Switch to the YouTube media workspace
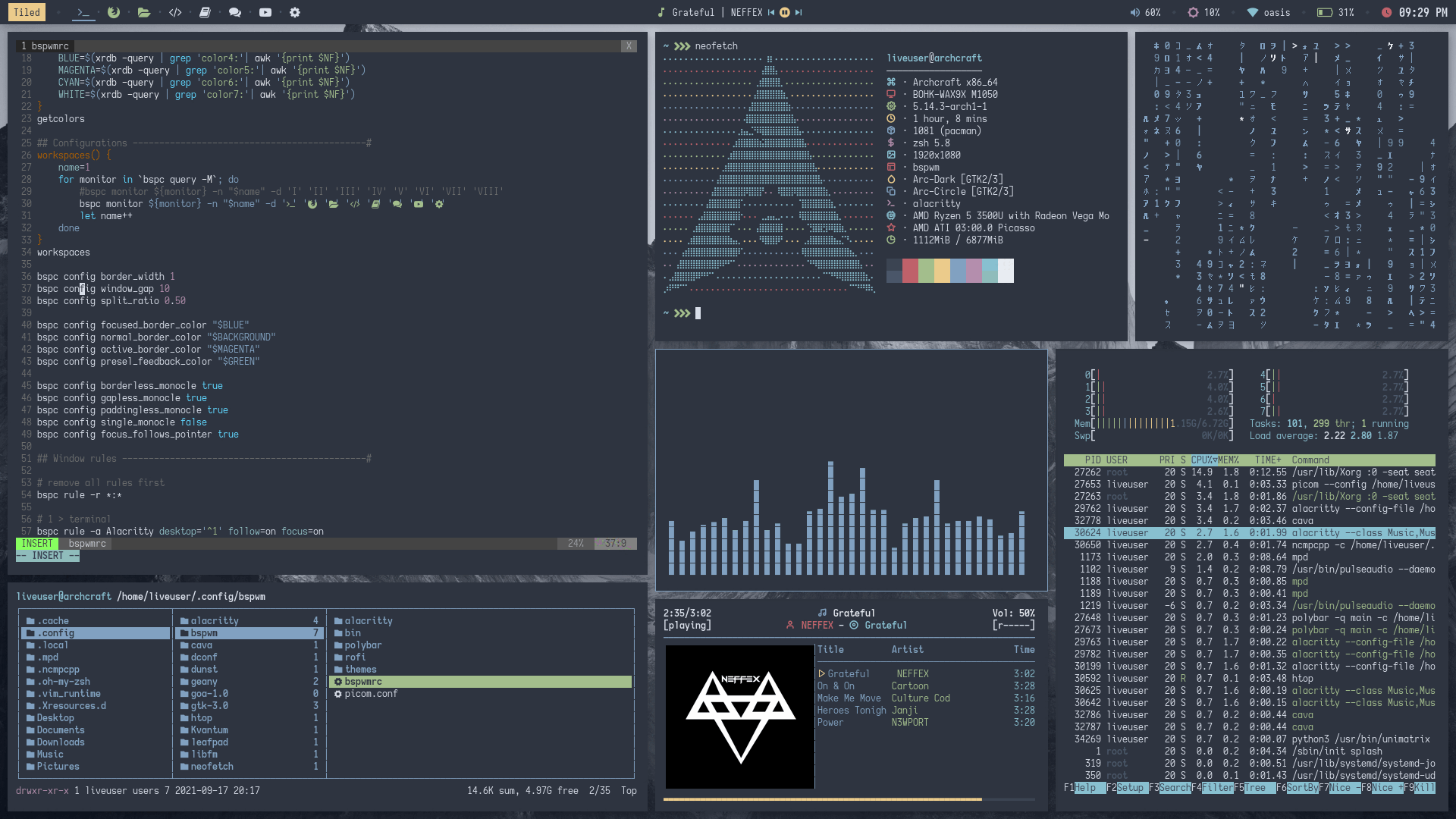 point(265,12)
